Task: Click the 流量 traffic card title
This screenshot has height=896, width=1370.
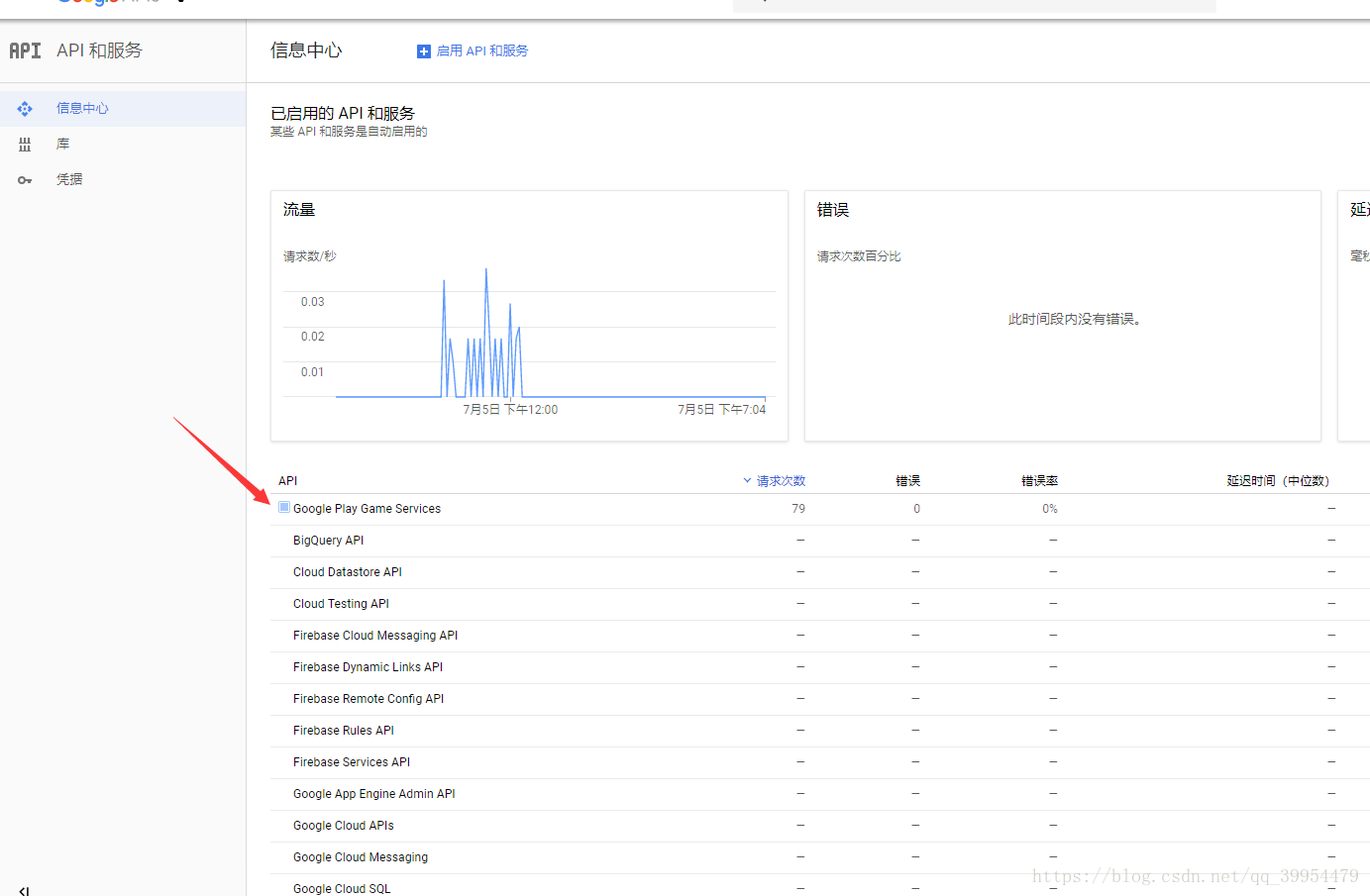Action: (299, 210)
